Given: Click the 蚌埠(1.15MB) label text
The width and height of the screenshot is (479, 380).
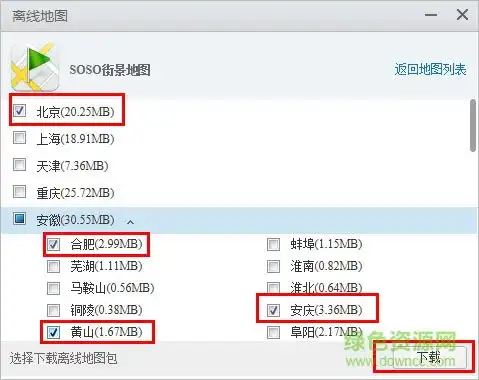Looking at the screenshot, I should point(326,244).
